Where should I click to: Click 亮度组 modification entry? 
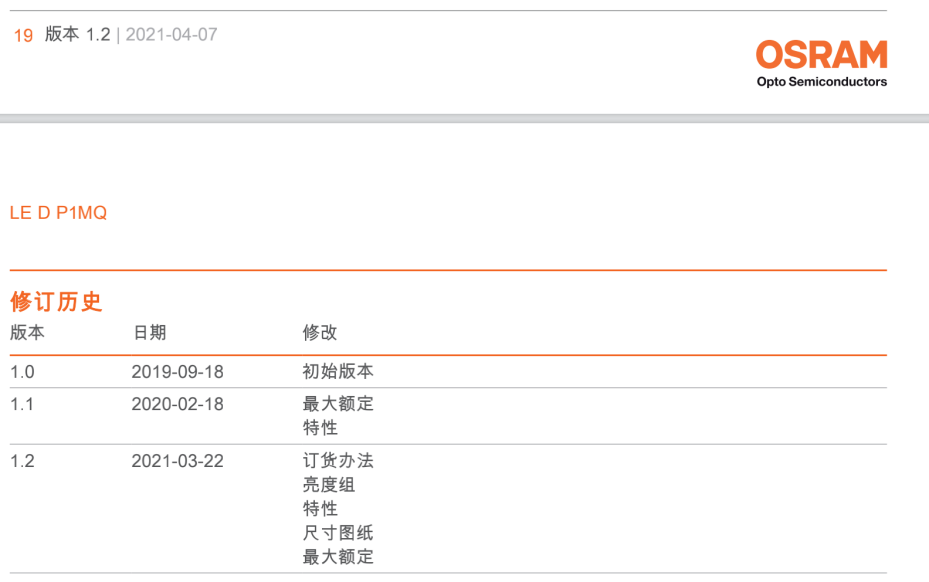click(x=329, y=485)
